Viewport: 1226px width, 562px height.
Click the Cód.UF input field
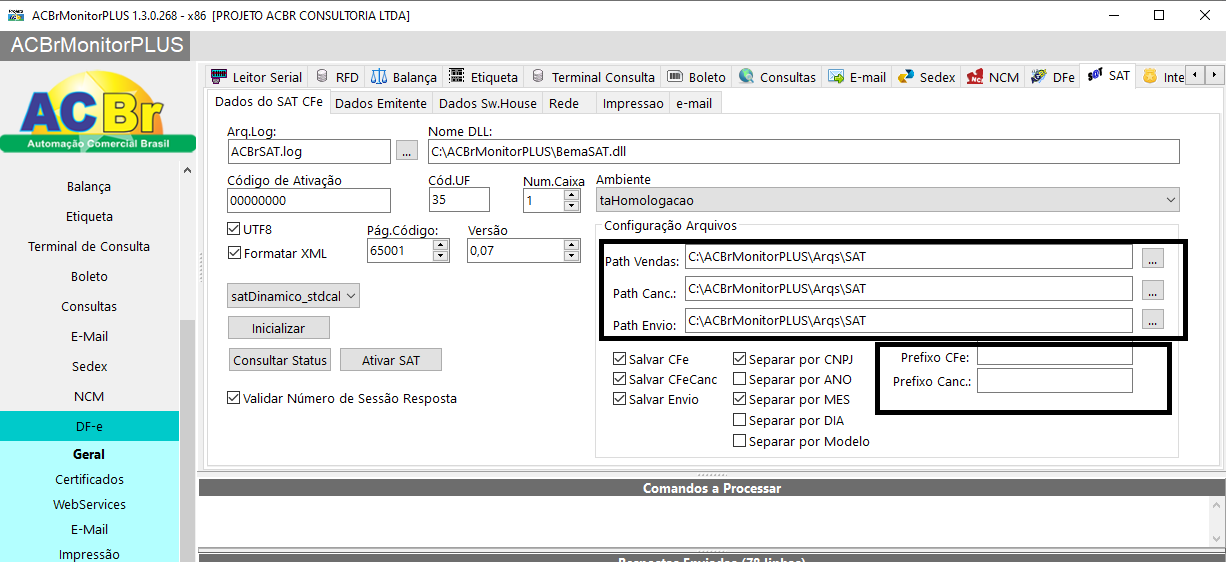tap(459, 200)
